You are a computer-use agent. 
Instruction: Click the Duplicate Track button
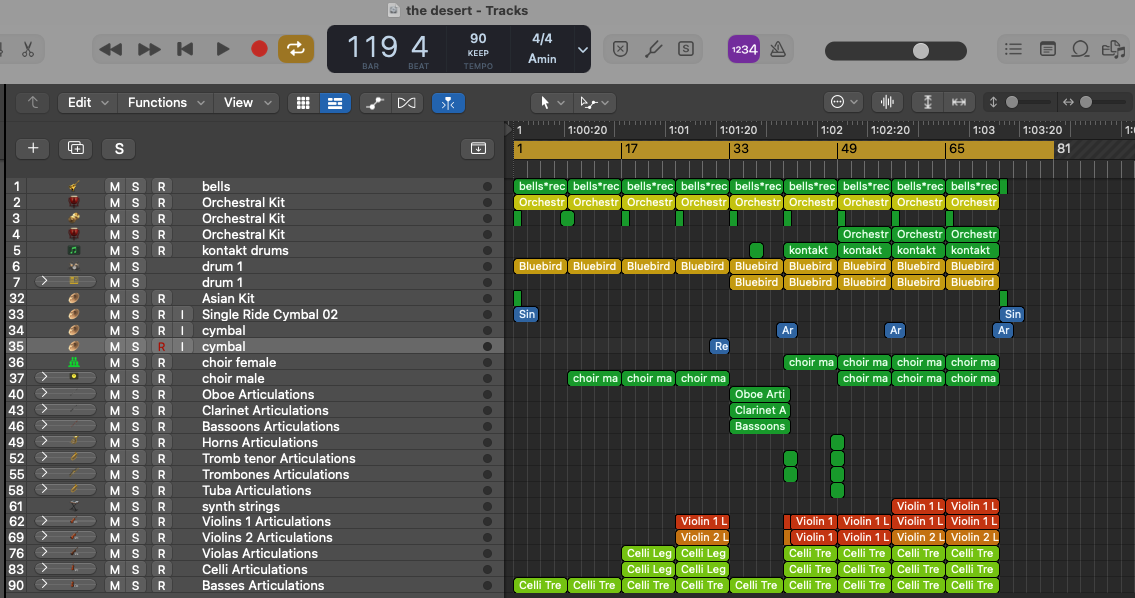pyautogui.click(x=75, y=148)
